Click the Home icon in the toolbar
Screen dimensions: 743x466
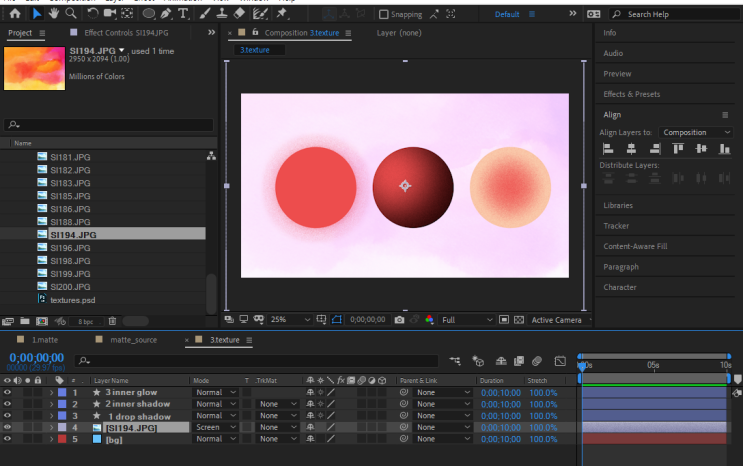pyautogui.click(x=15, y=14)
